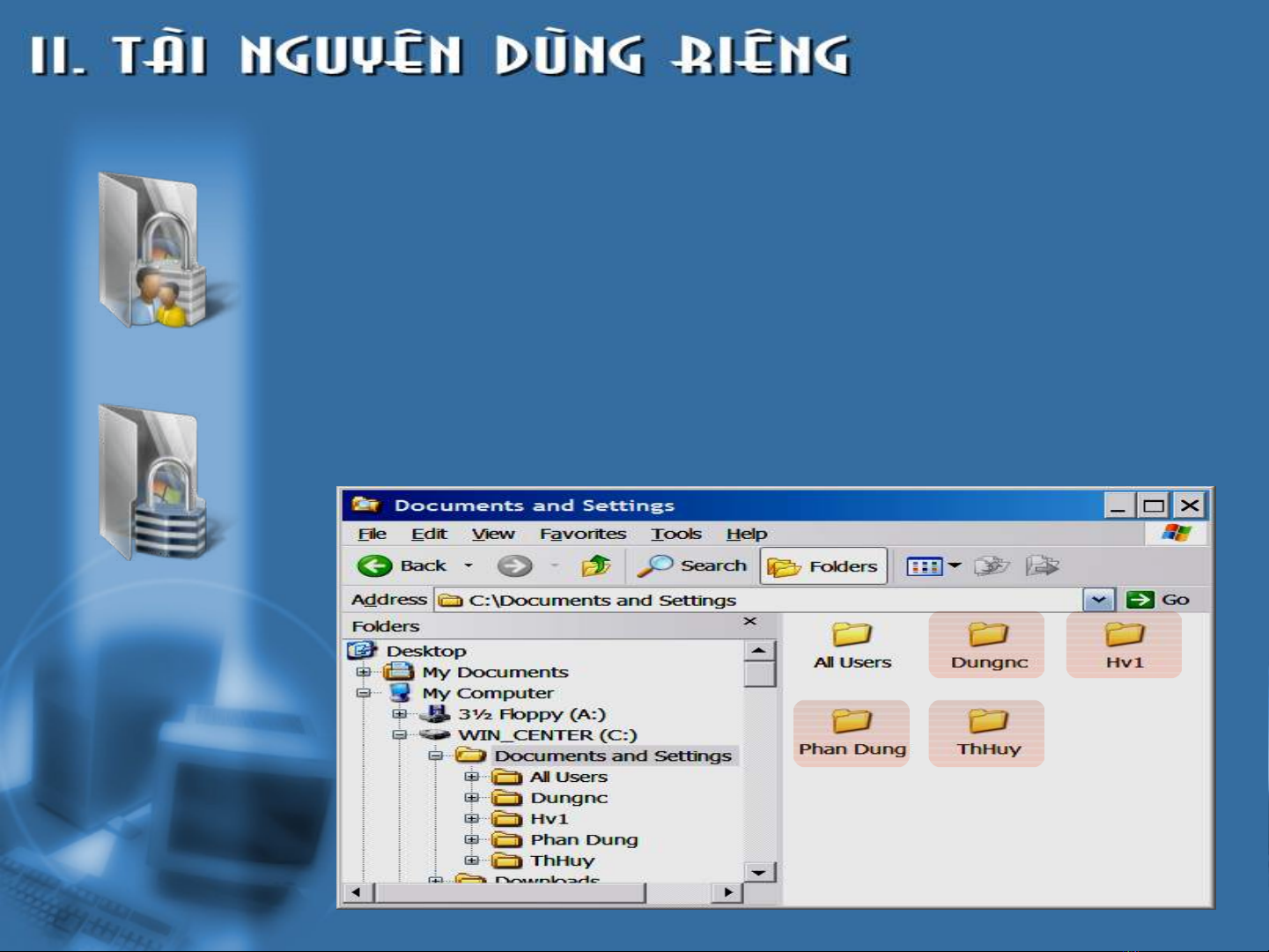This screenshot has height=952, width=1269.
Task: Open Search with the magnifier icon
Action: click(x=655, y=566)
